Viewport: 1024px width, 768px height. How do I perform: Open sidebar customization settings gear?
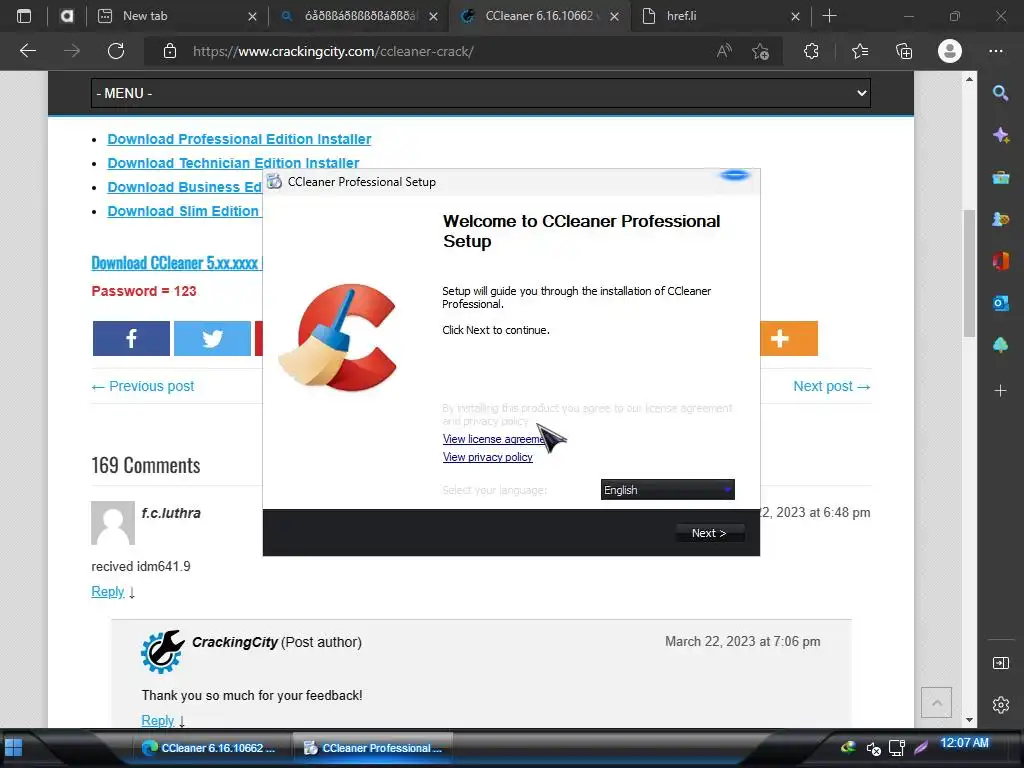[1000, 705]
